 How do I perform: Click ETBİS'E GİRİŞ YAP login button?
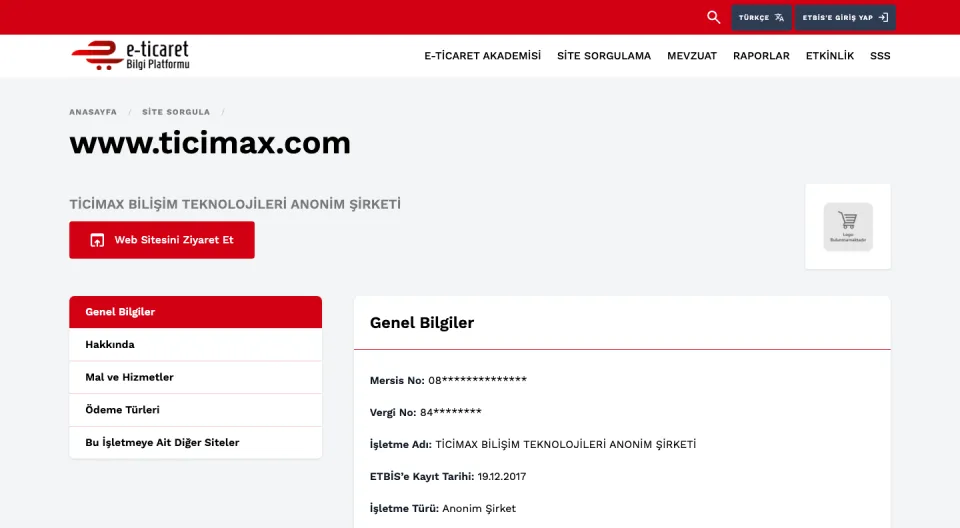(845, 18)
